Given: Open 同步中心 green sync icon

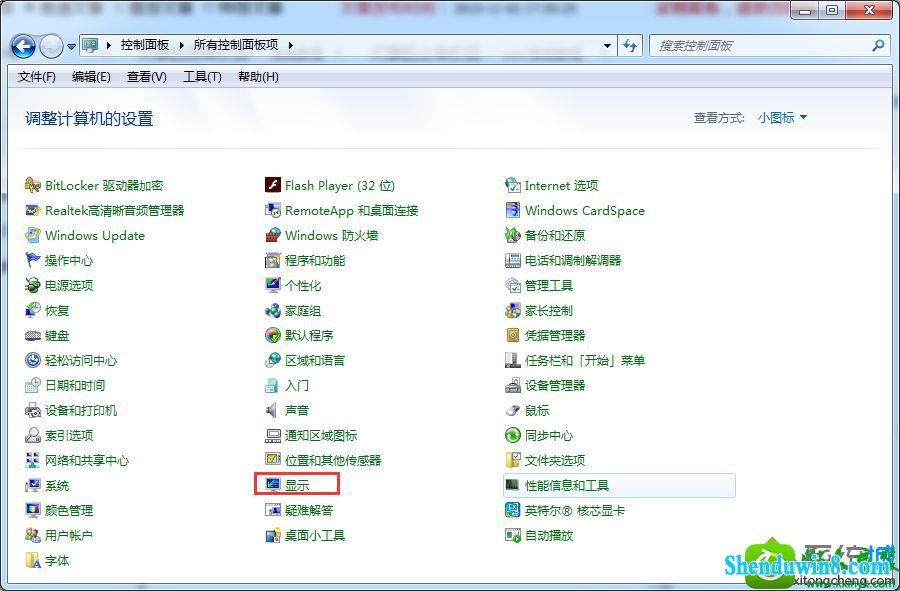Looking at the screenshot, I should (513, 436).
